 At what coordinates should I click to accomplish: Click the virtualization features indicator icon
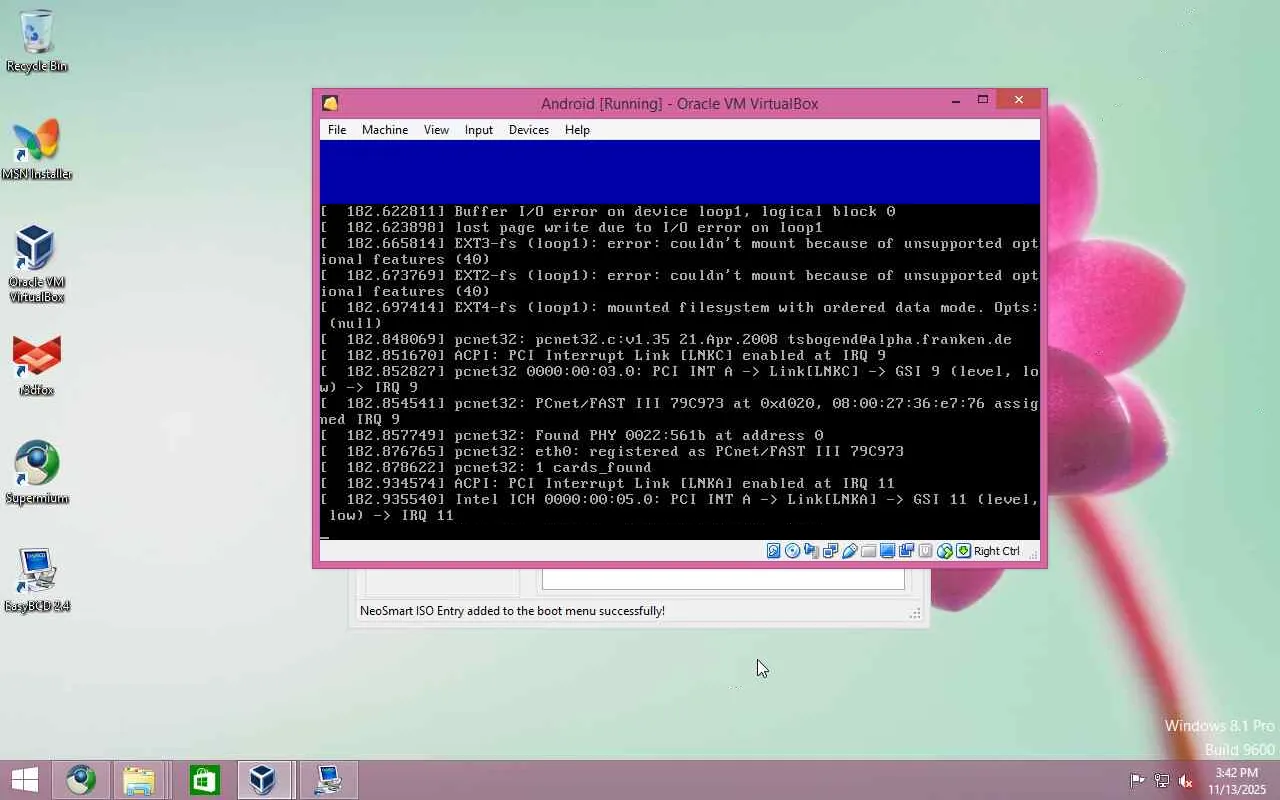926,551
